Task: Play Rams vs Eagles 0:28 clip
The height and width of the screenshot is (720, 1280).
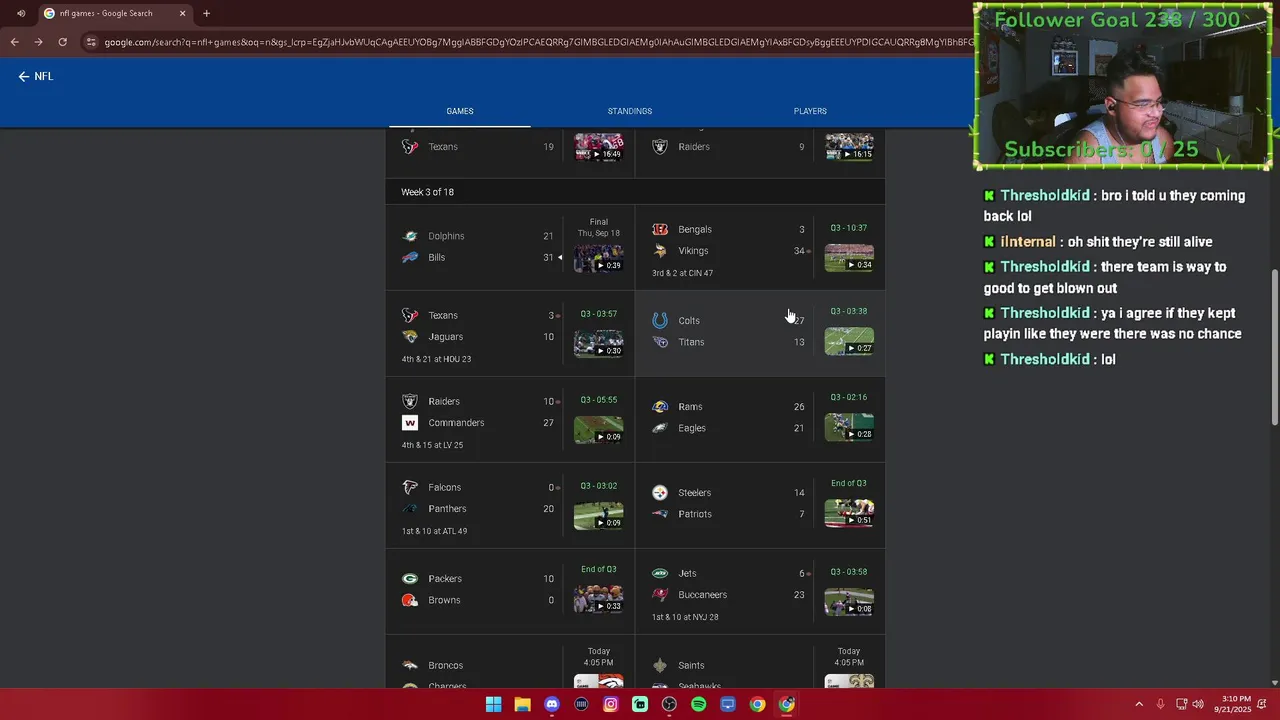Action: tap(849, 427)
